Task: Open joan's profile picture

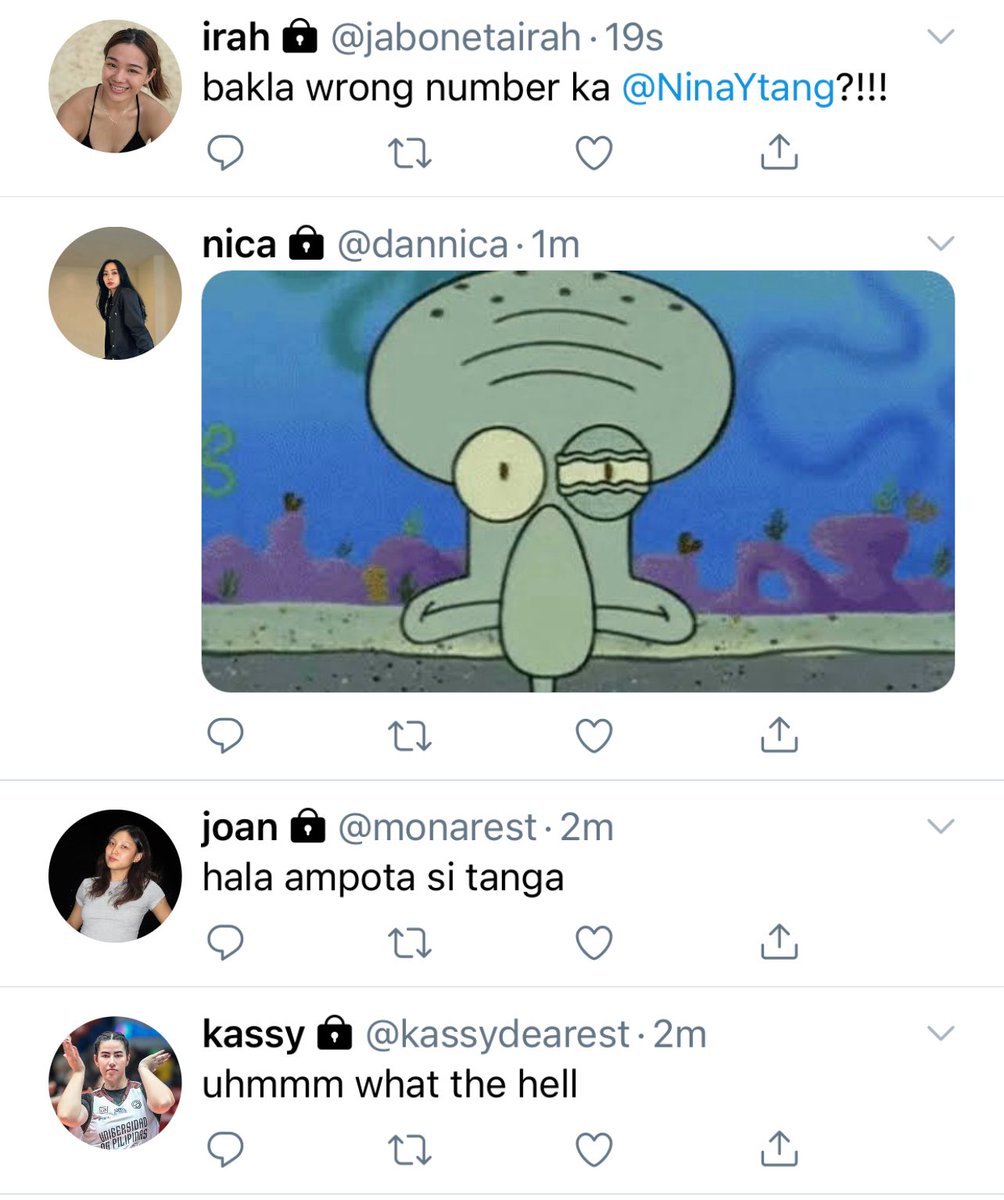Action: coord(115,876)
